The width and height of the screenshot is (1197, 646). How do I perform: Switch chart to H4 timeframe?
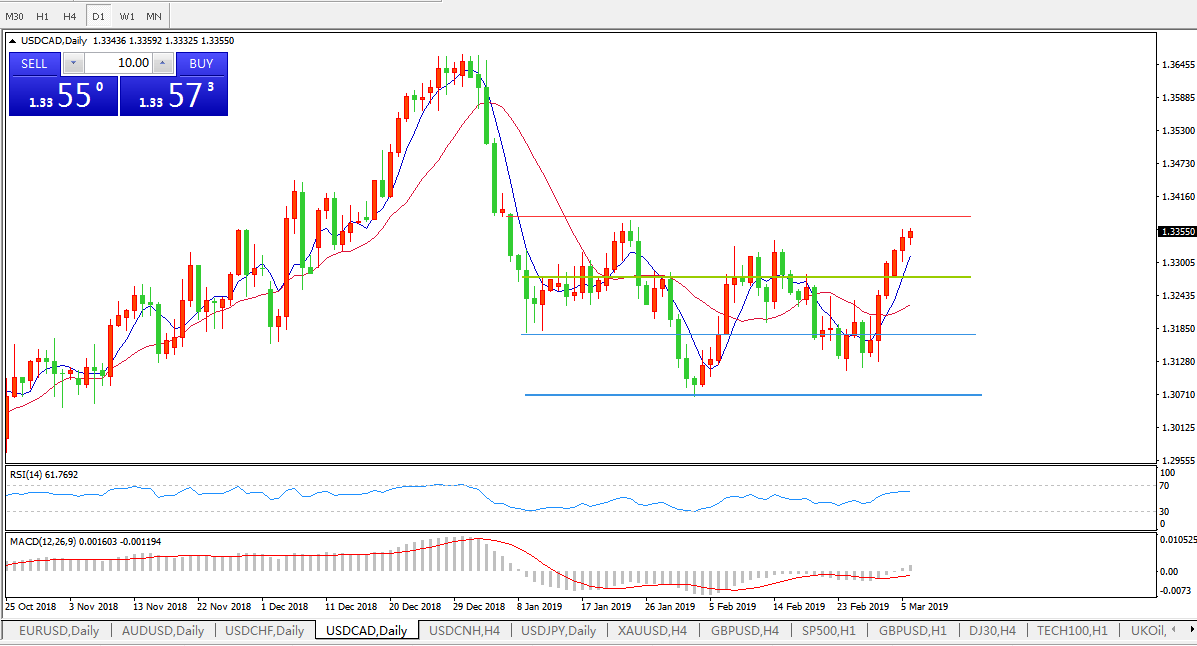tap(69, 16)
